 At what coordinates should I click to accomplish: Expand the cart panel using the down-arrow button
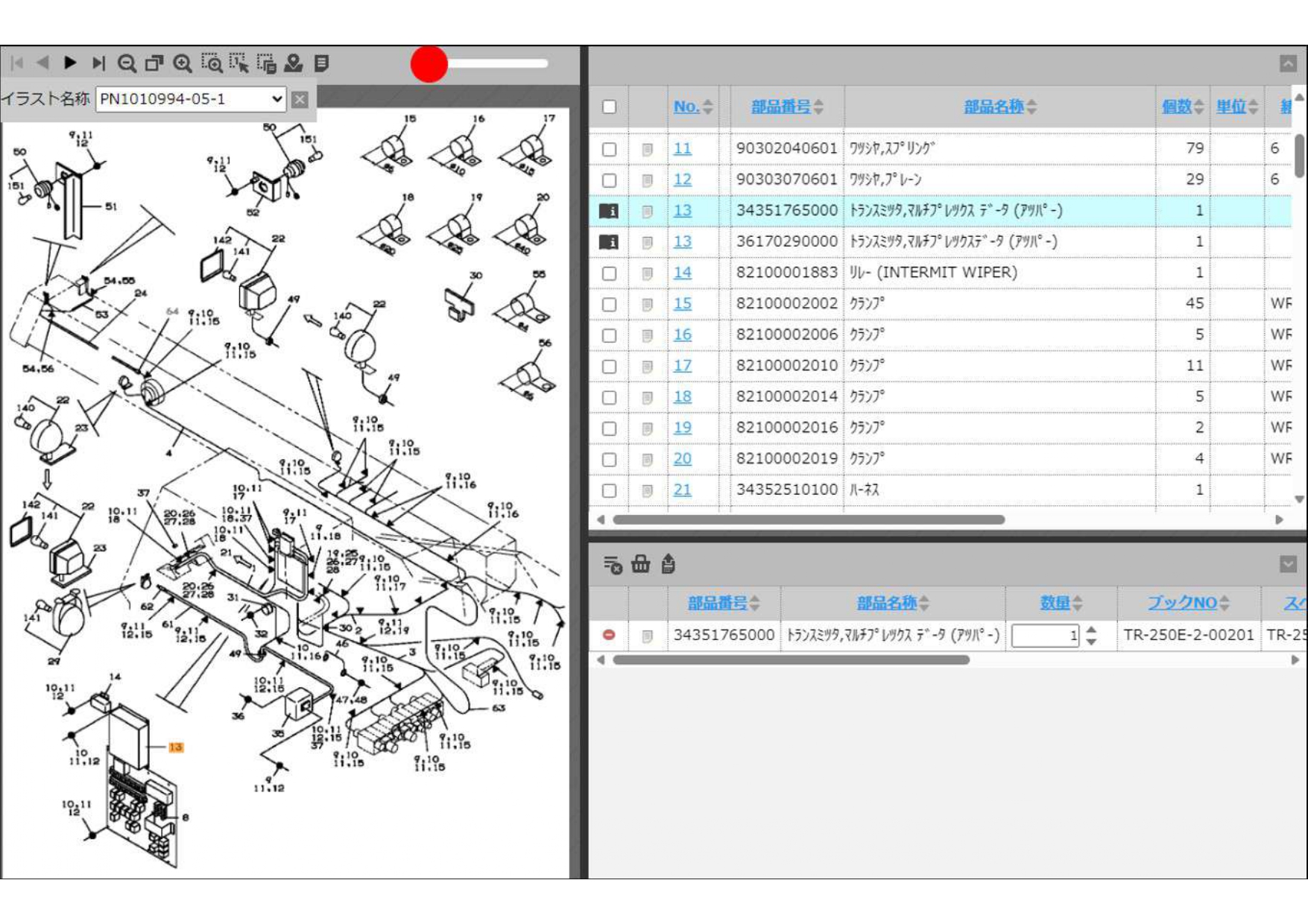(x=1288, y=564)
